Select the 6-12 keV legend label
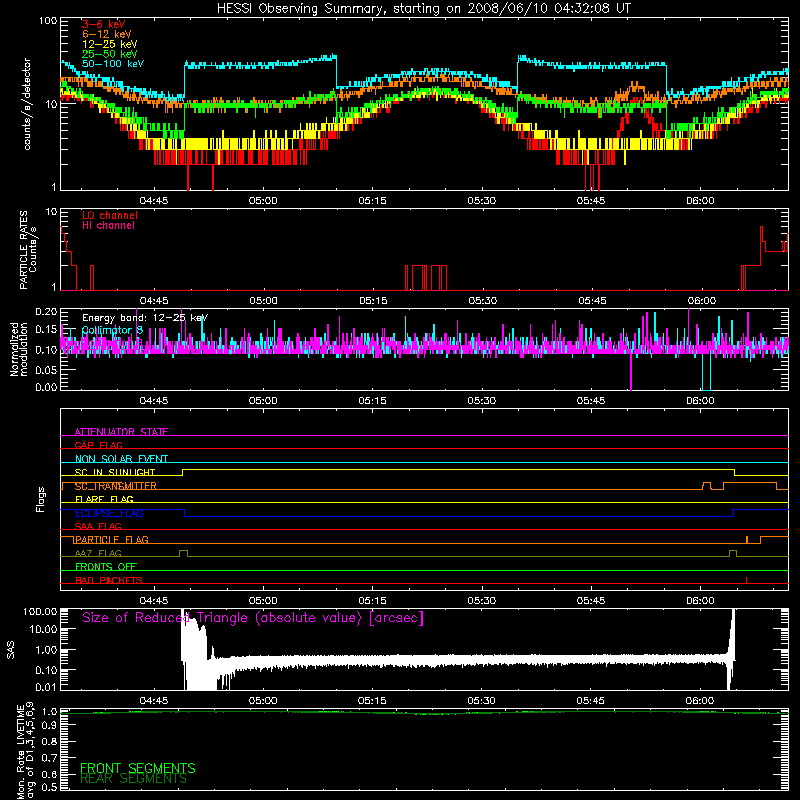Viewport: 800px width, 800px height. tap(107, 34)
